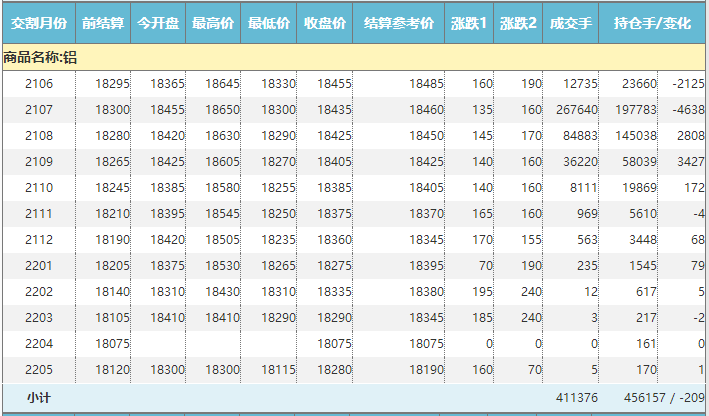
Task: Select the 最高价 column header
Action: pos(213,22)
